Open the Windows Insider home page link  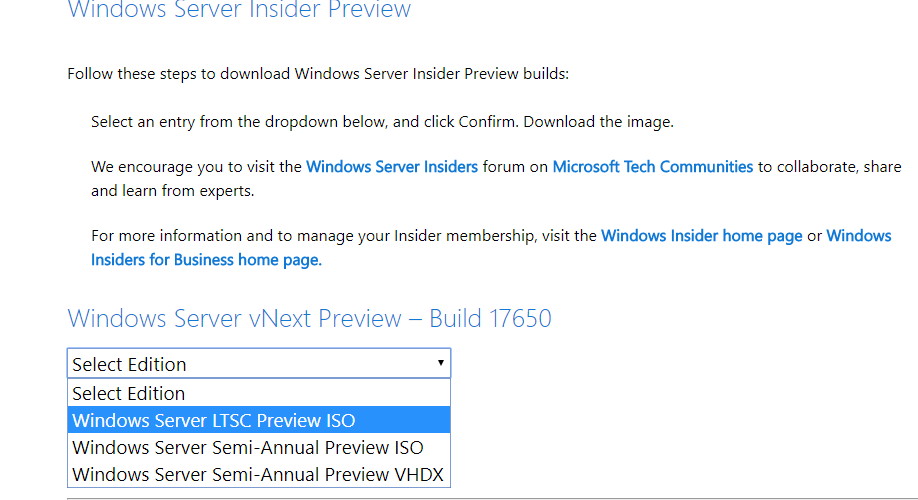click(x=701, y=236)
